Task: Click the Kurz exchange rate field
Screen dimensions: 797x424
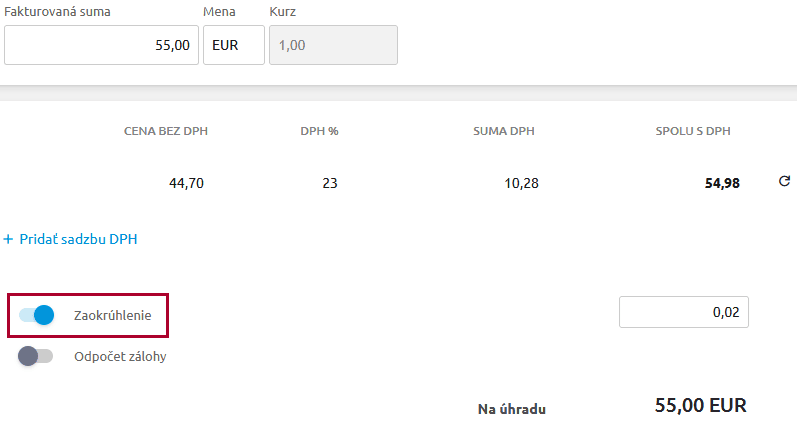Action: pyautogui.click(x=333, y=45)
